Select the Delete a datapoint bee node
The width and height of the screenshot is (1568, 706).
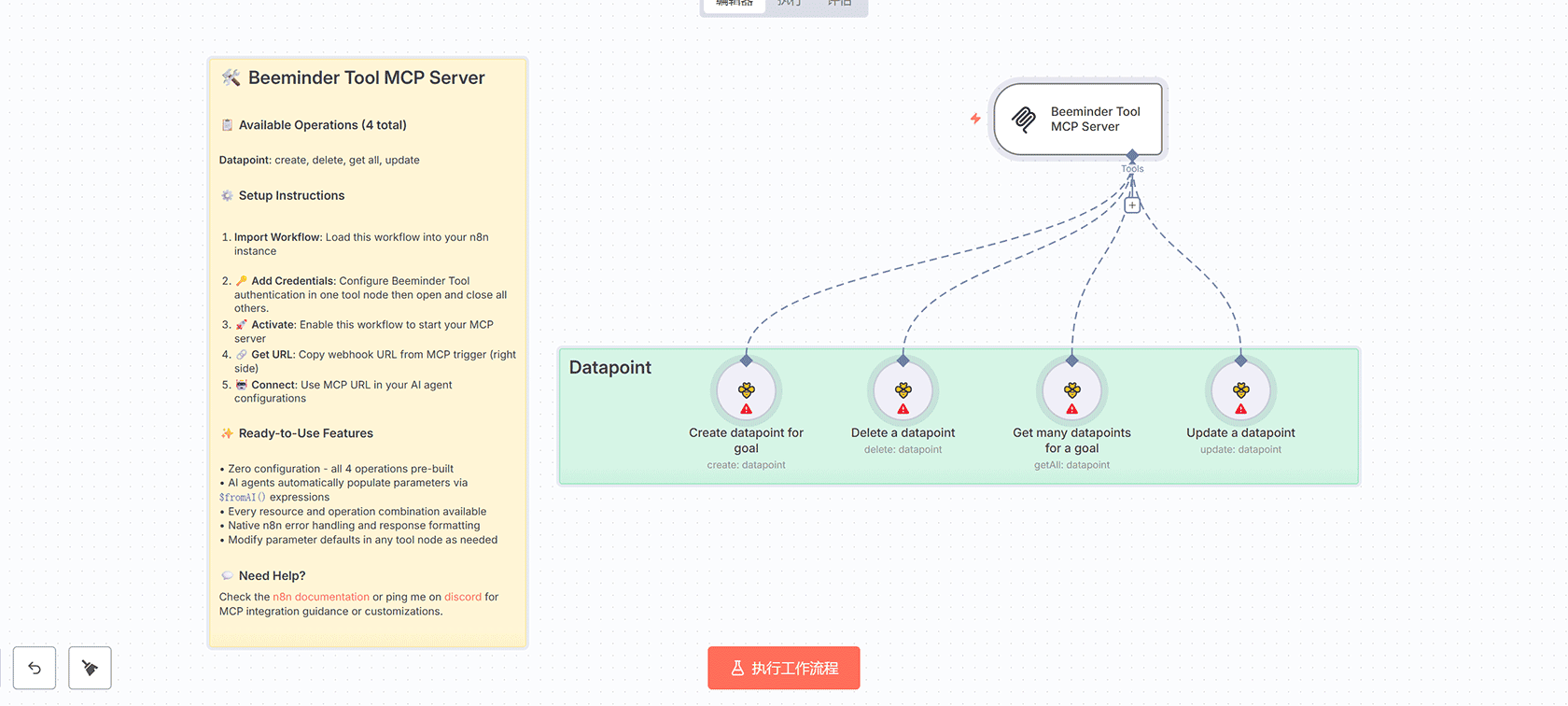[903, 388]
